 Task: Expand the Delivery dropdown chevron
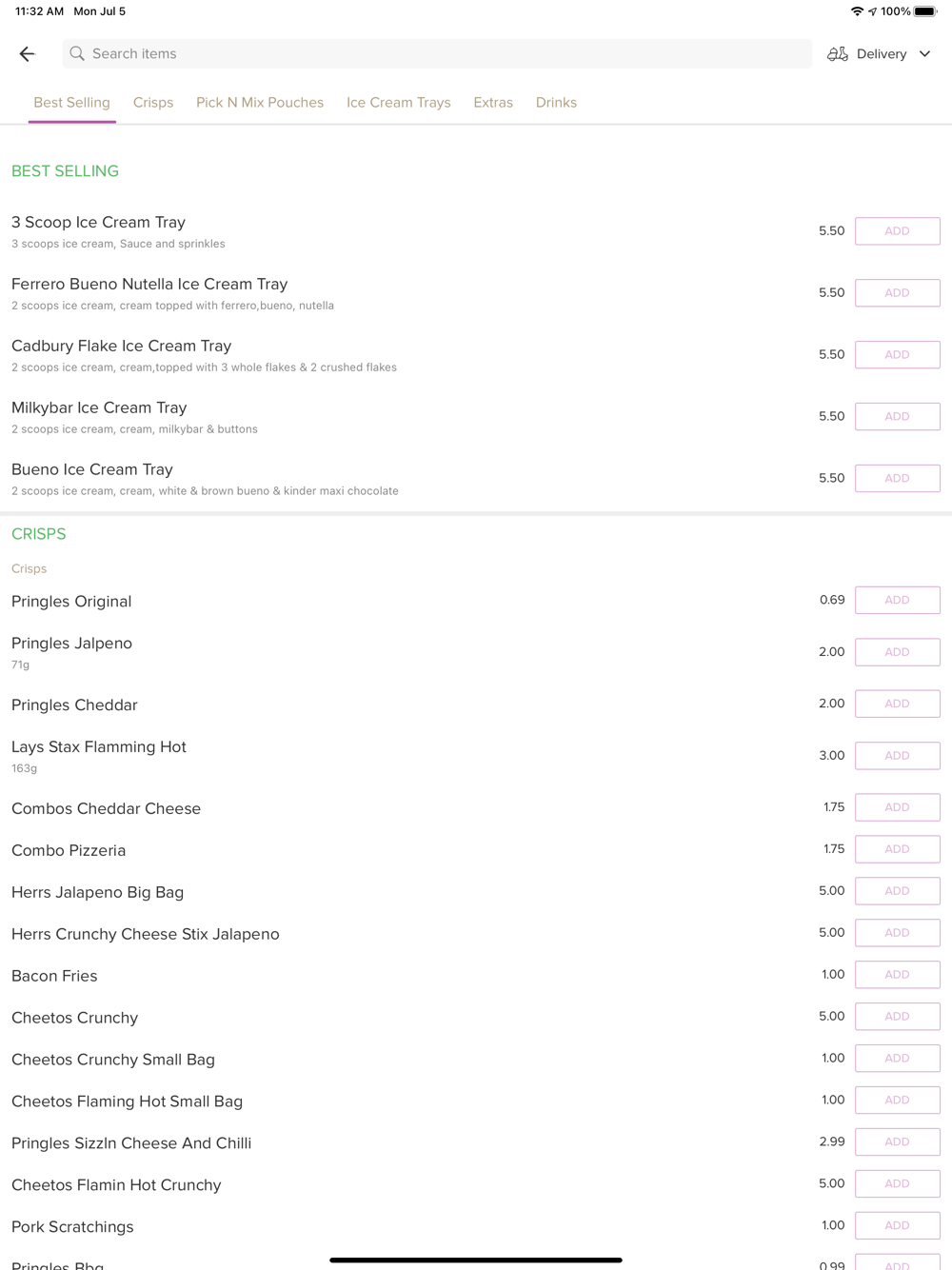click(x=924, y=54)
